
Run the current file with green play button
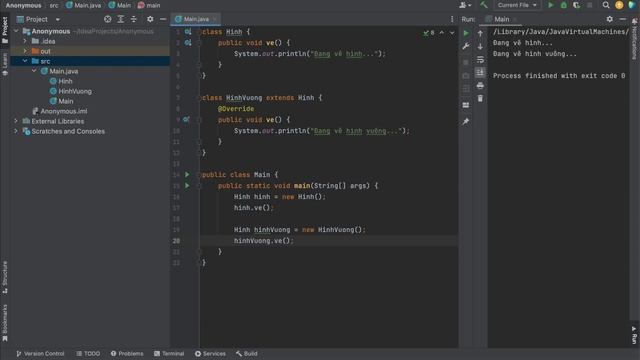[551, 5]
